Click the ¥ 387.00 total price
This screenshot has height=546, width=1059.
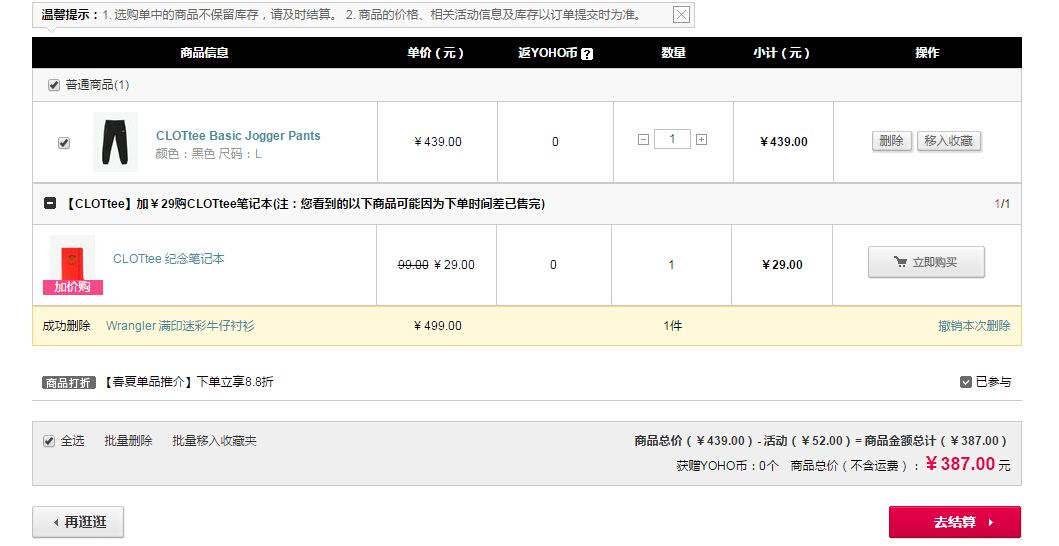point(960,464)
